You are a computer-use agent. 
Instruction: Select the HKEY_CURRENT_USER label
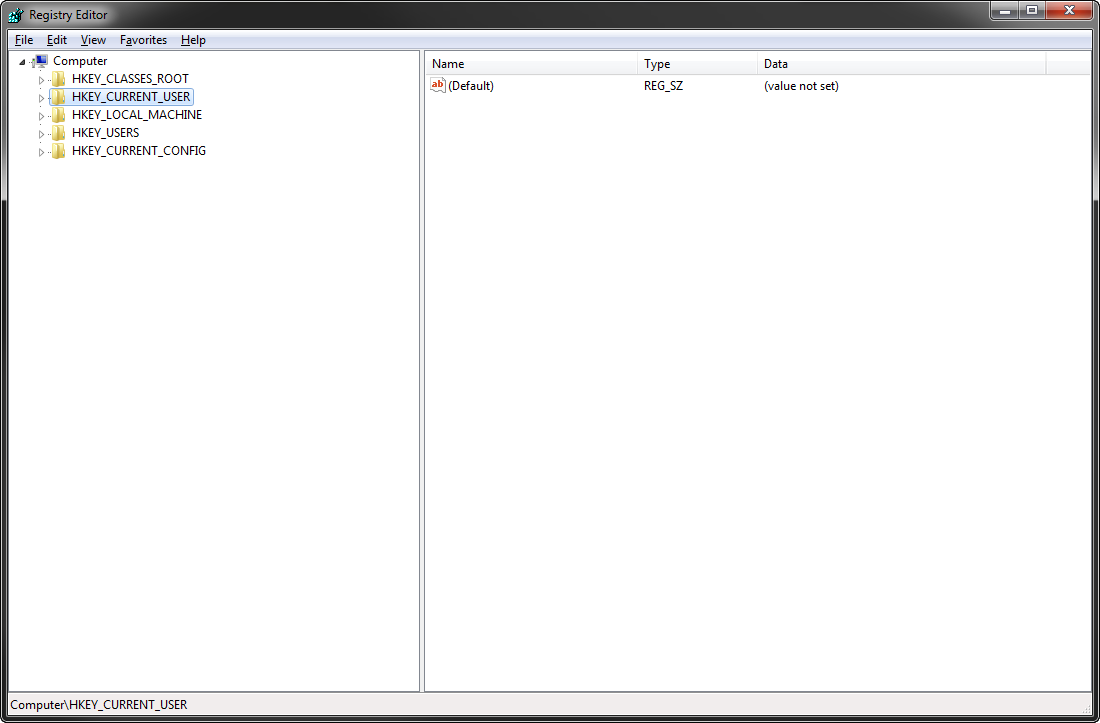click(x=131, y=97)
